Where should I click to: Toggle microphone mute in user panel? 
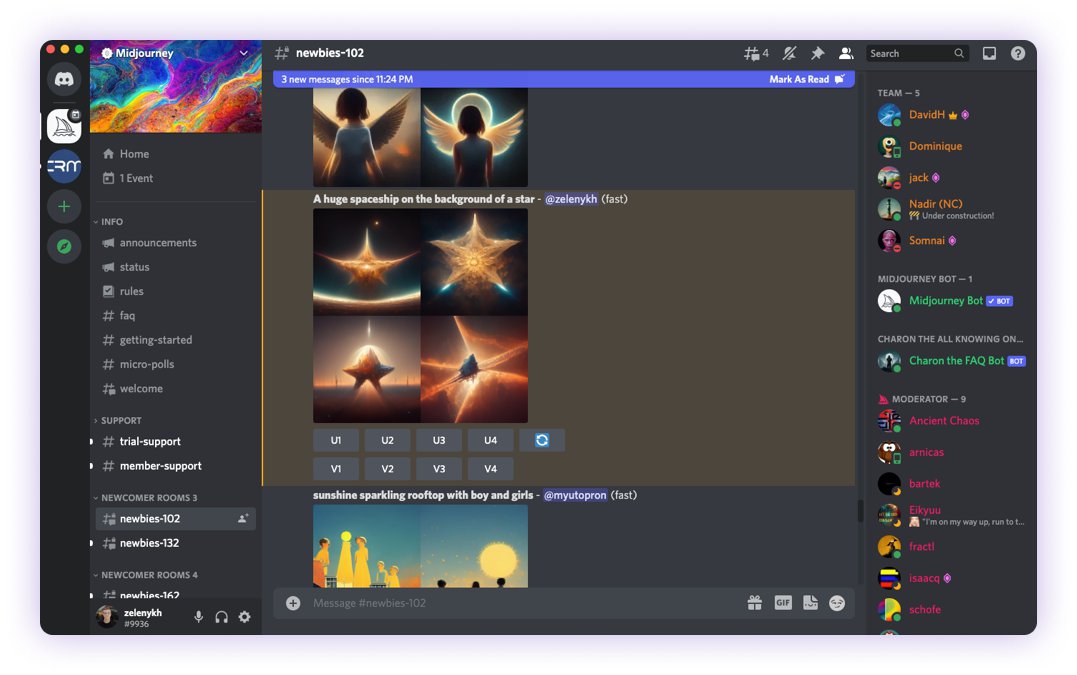pos(198,617)
